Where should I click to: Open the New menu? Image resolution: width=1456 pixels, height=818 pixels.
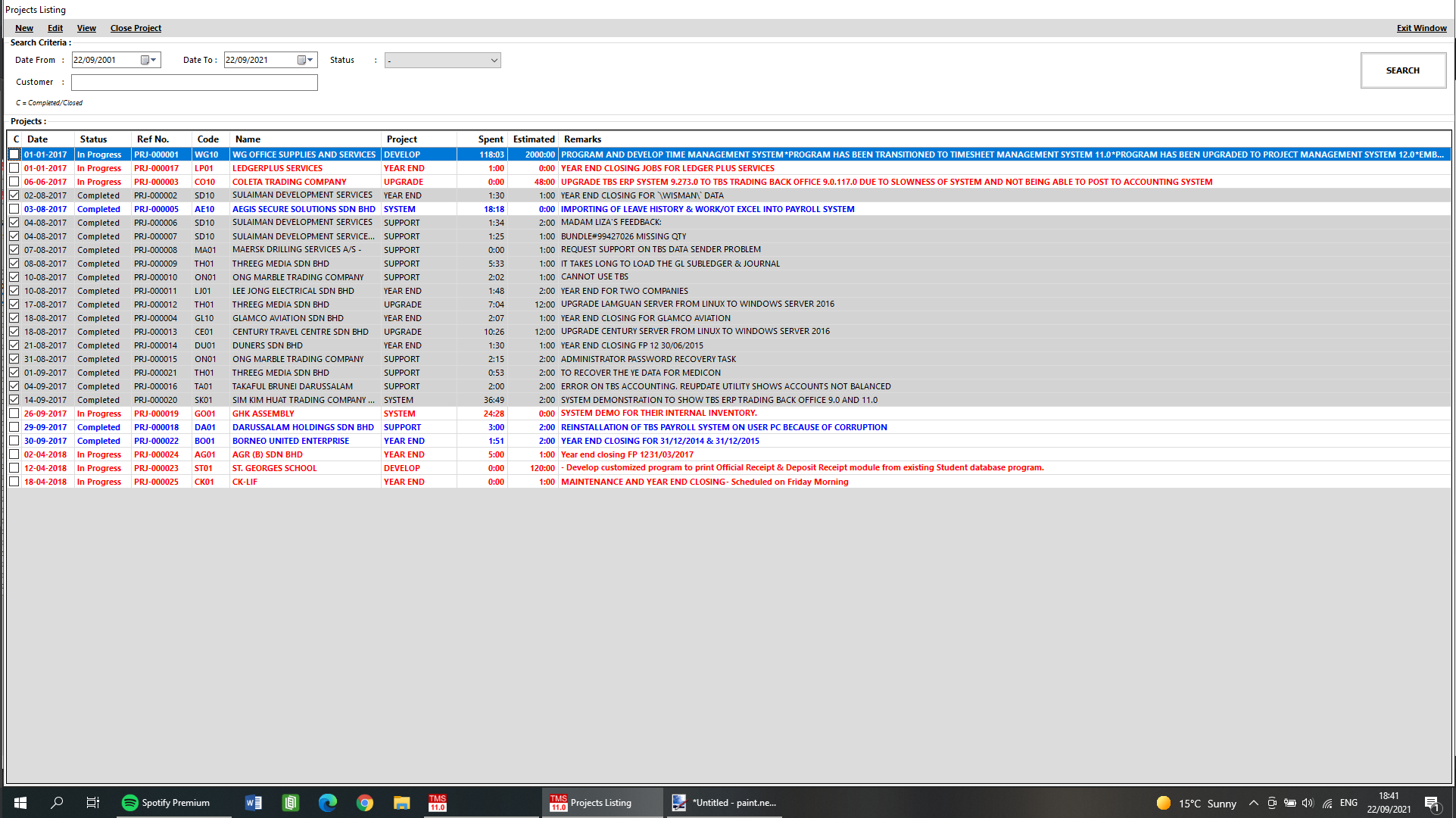24,28
